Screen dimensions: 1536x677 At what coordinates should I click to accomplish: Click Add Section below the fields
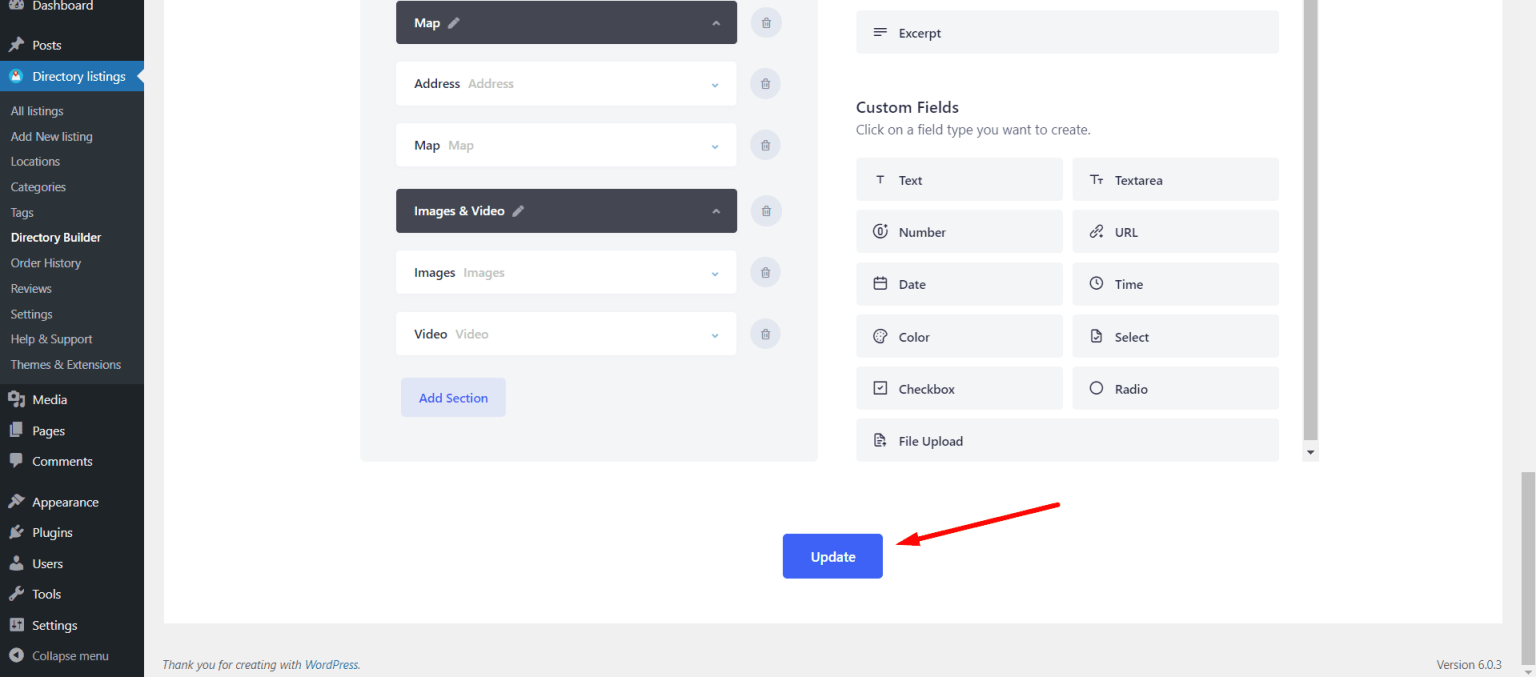(453, 397)
